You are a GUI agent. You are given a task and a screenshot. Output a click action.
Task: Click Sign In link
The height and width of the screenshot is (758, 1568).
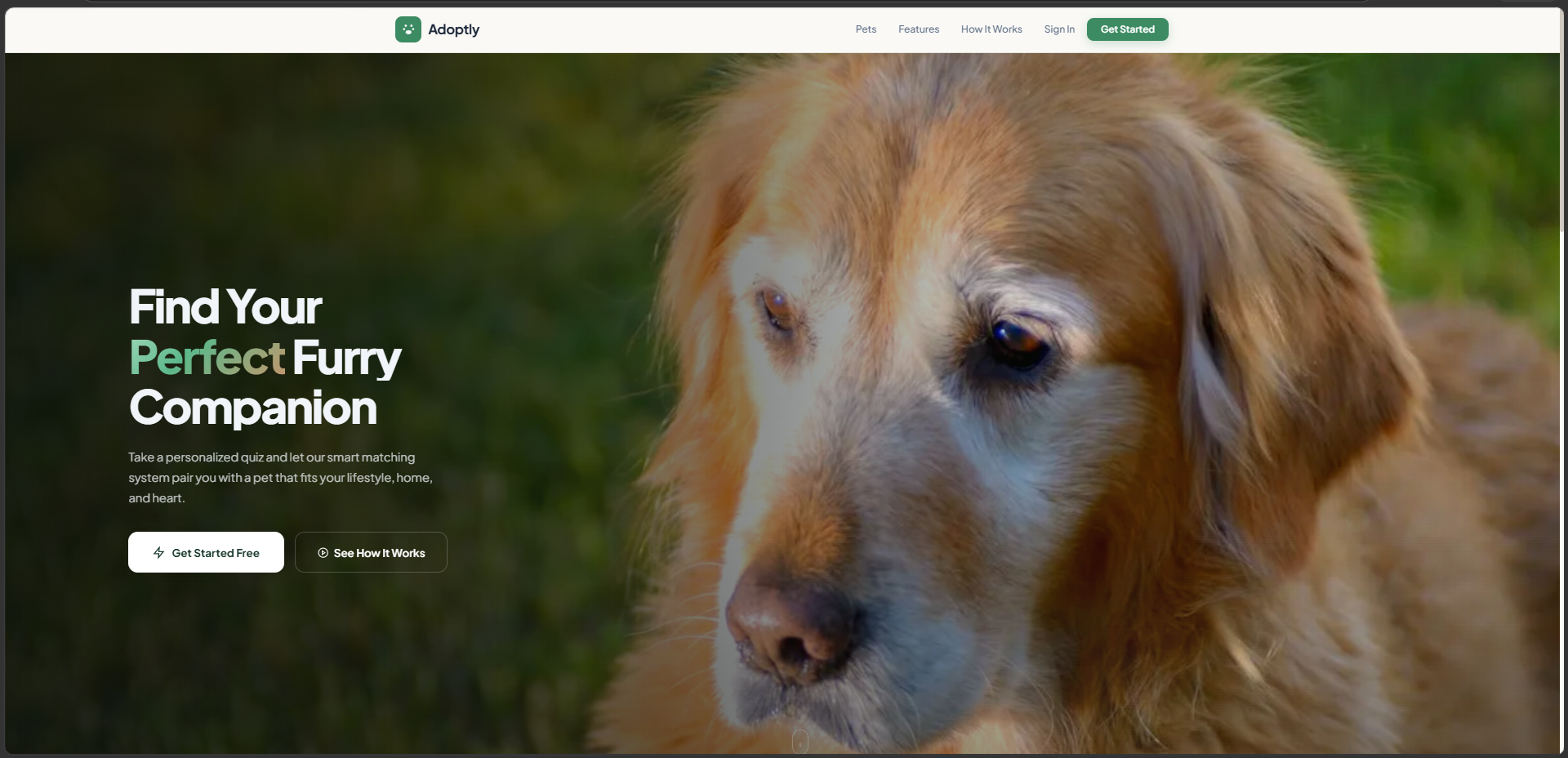1059,29
